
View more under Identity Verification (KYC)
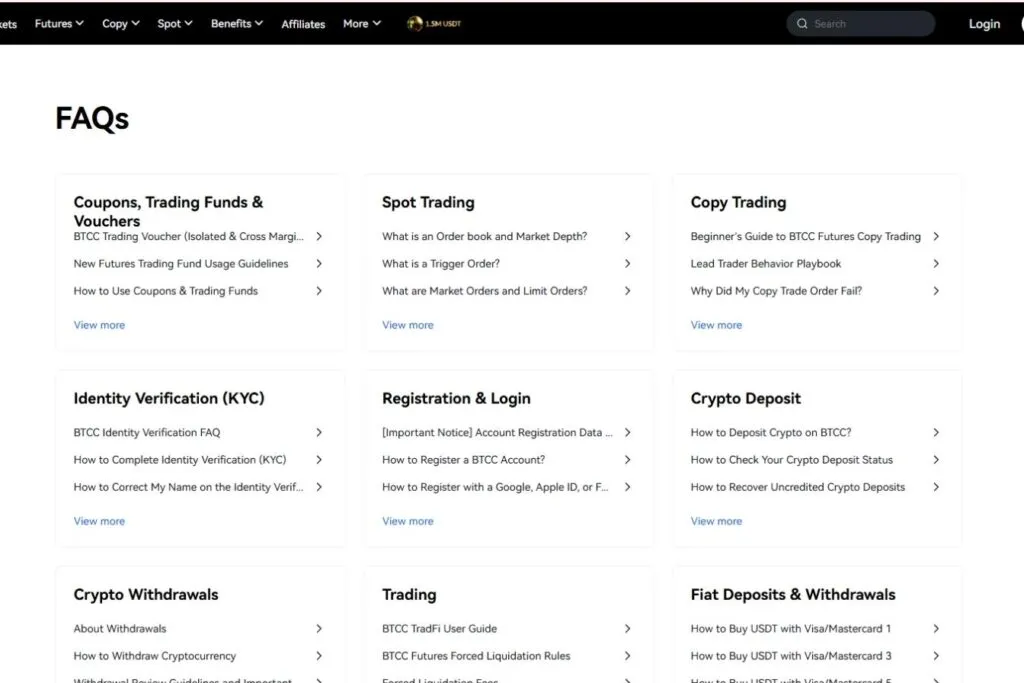[99, 521]
